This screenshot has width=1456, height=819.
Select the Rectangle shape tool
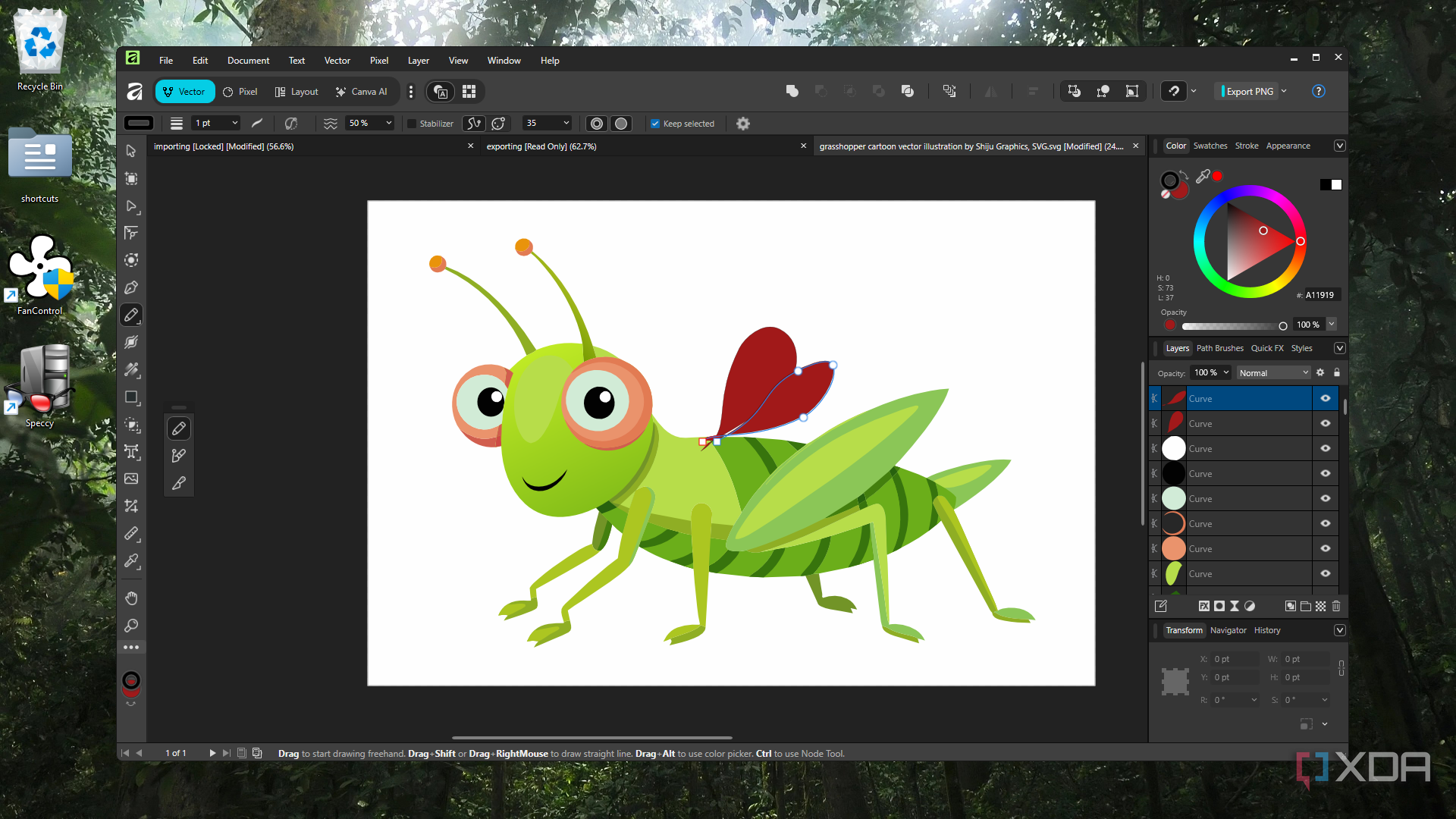click(131, 397)
